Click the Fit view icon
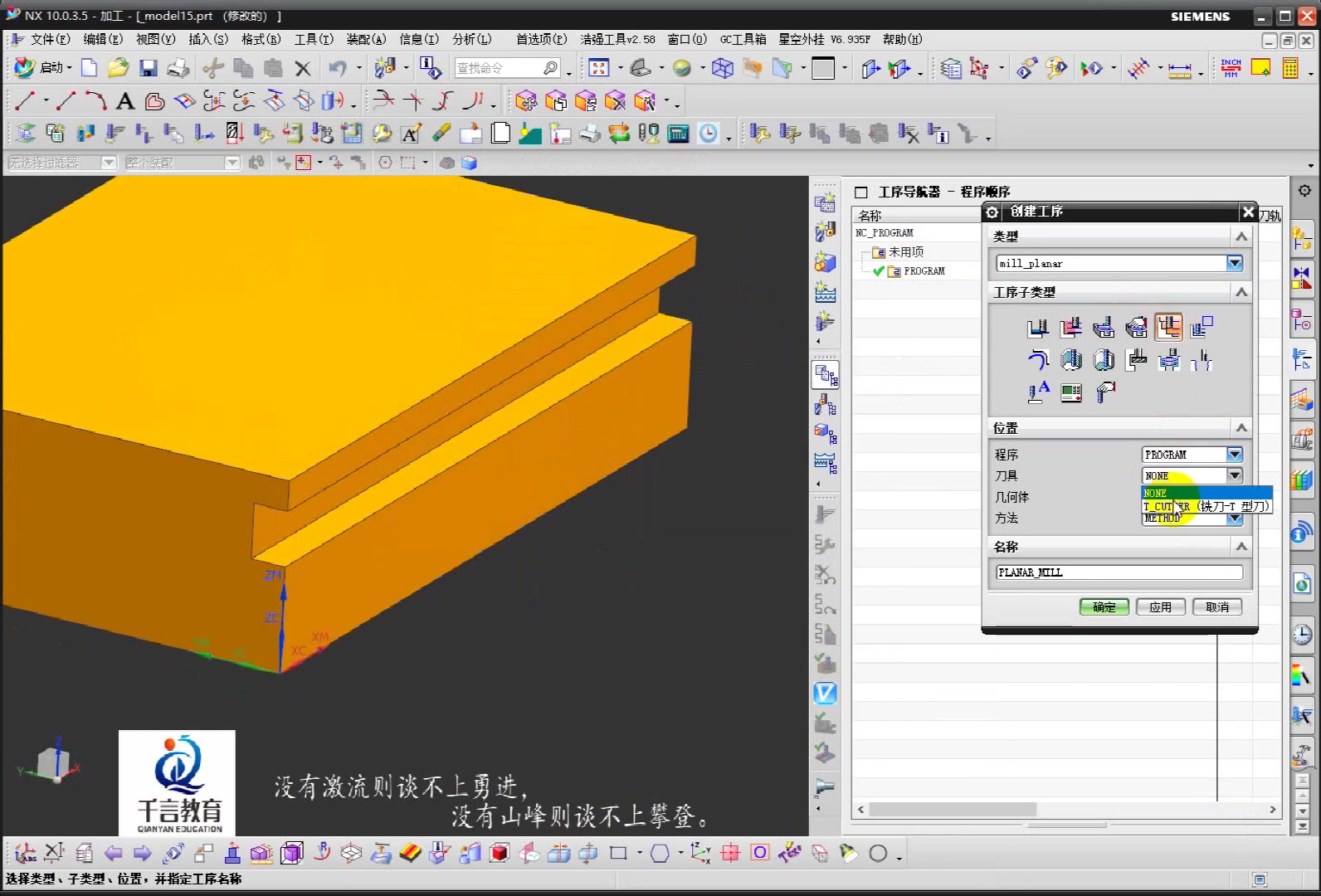Image resolution: width=1321 pixels, height=896 pixels. (x=599, y=68)
